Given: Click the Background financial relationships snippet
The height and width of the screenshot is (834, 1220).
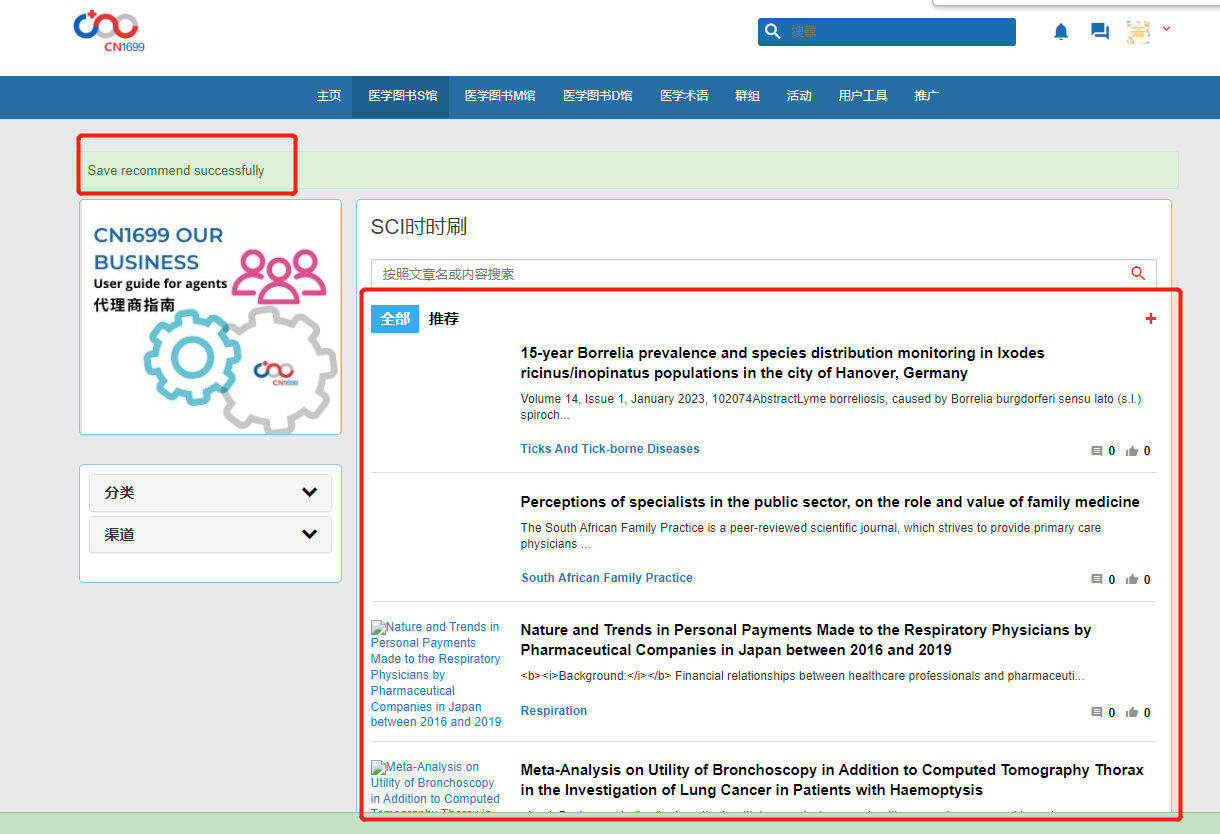Looking at the screenshot, I should (x=802, y=676).
